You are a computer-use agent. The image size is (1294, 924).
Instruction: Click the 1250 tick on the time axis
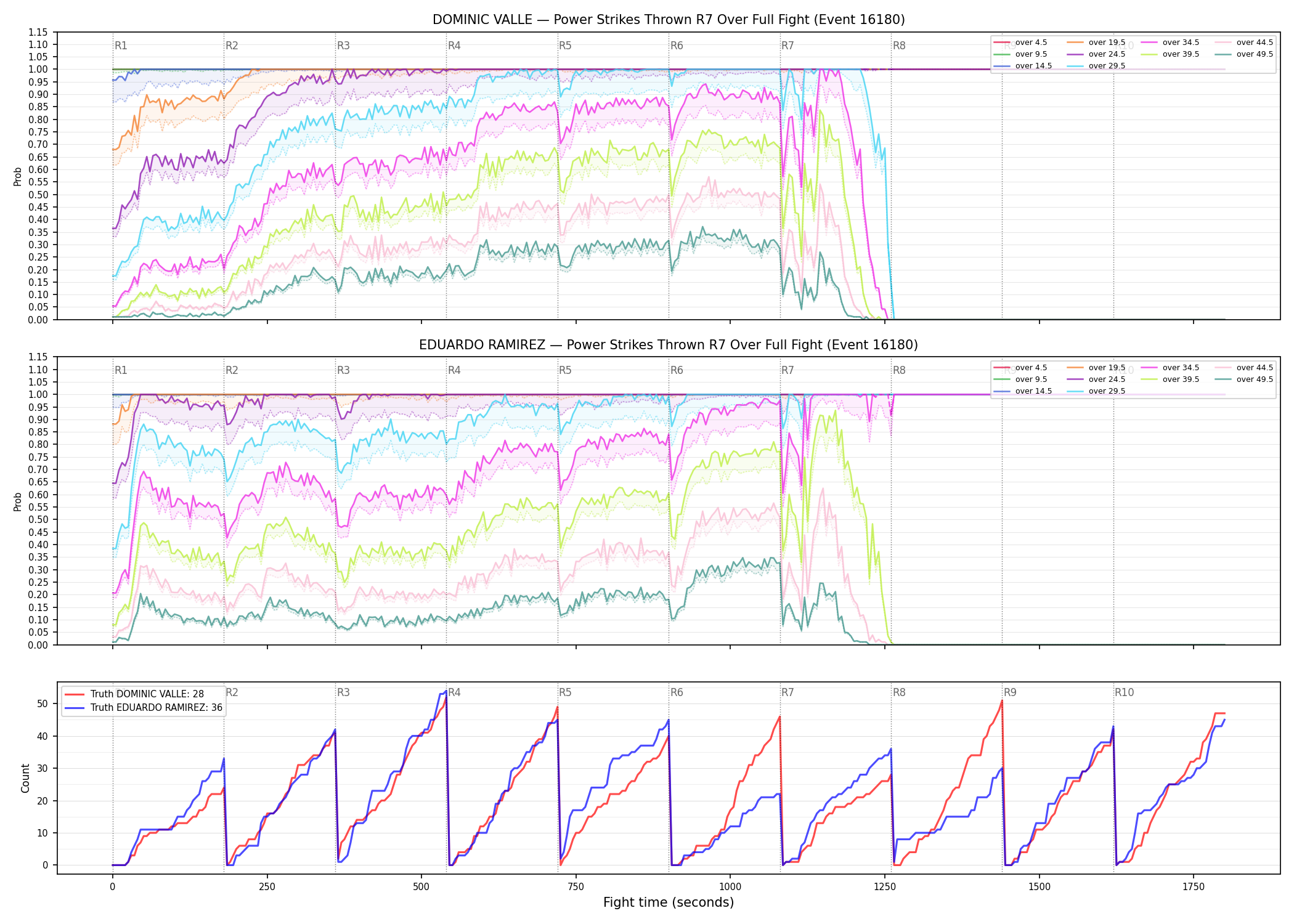pos(885,887)
